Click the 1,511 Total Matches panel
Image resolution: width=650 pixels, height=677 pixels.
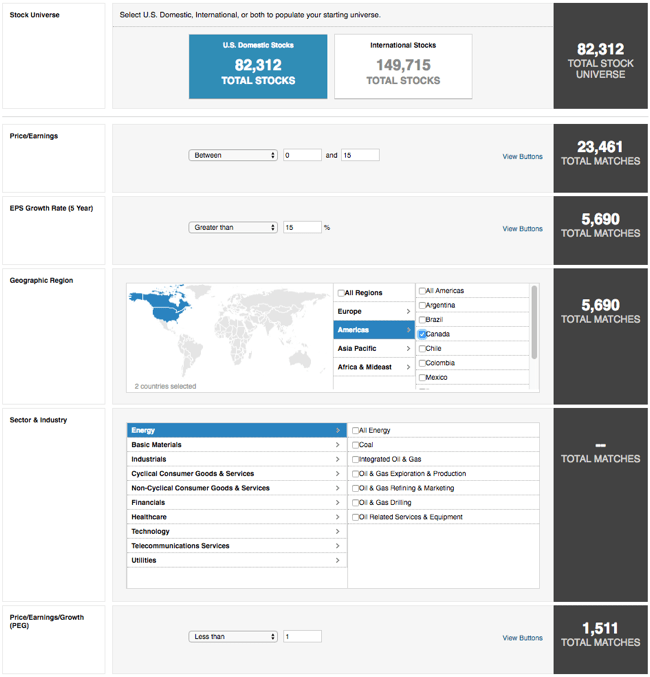600,640
